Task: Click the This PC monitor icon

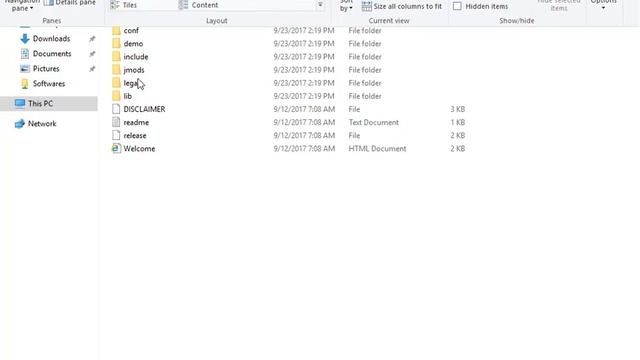Action: pos(20,103)
